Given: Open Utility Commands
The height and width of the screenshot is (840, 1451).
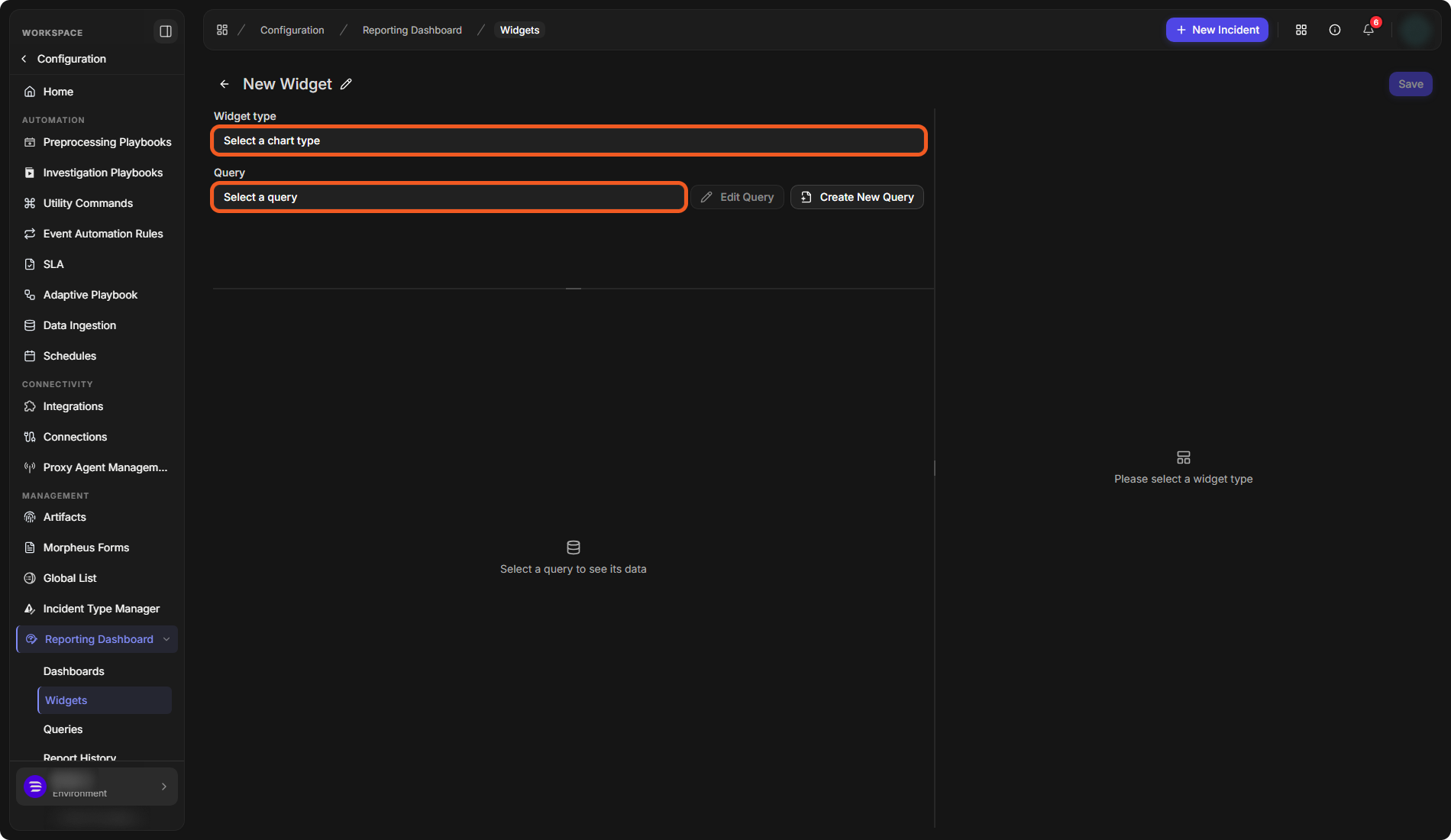Looking at the screenshot, I should coord(97,203).
